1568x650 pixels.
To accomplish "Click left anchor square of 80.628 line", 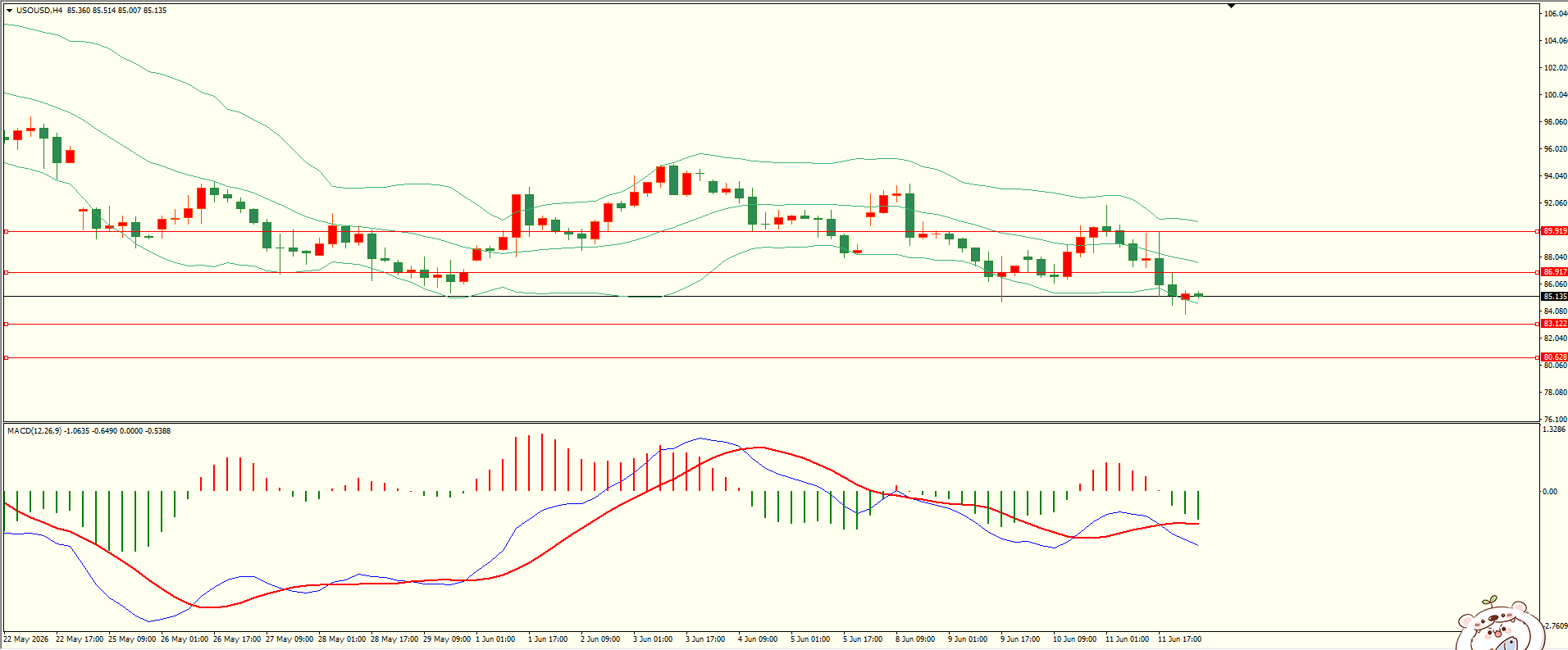I will (7, 357).
